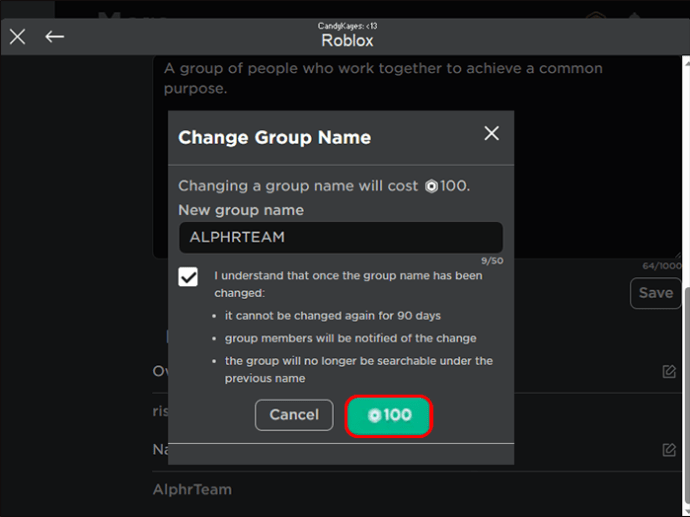The width and height of the screenshot is (690, 517).
Task: Click the description box resize handle corner
Action: click(x=677, y=254)
